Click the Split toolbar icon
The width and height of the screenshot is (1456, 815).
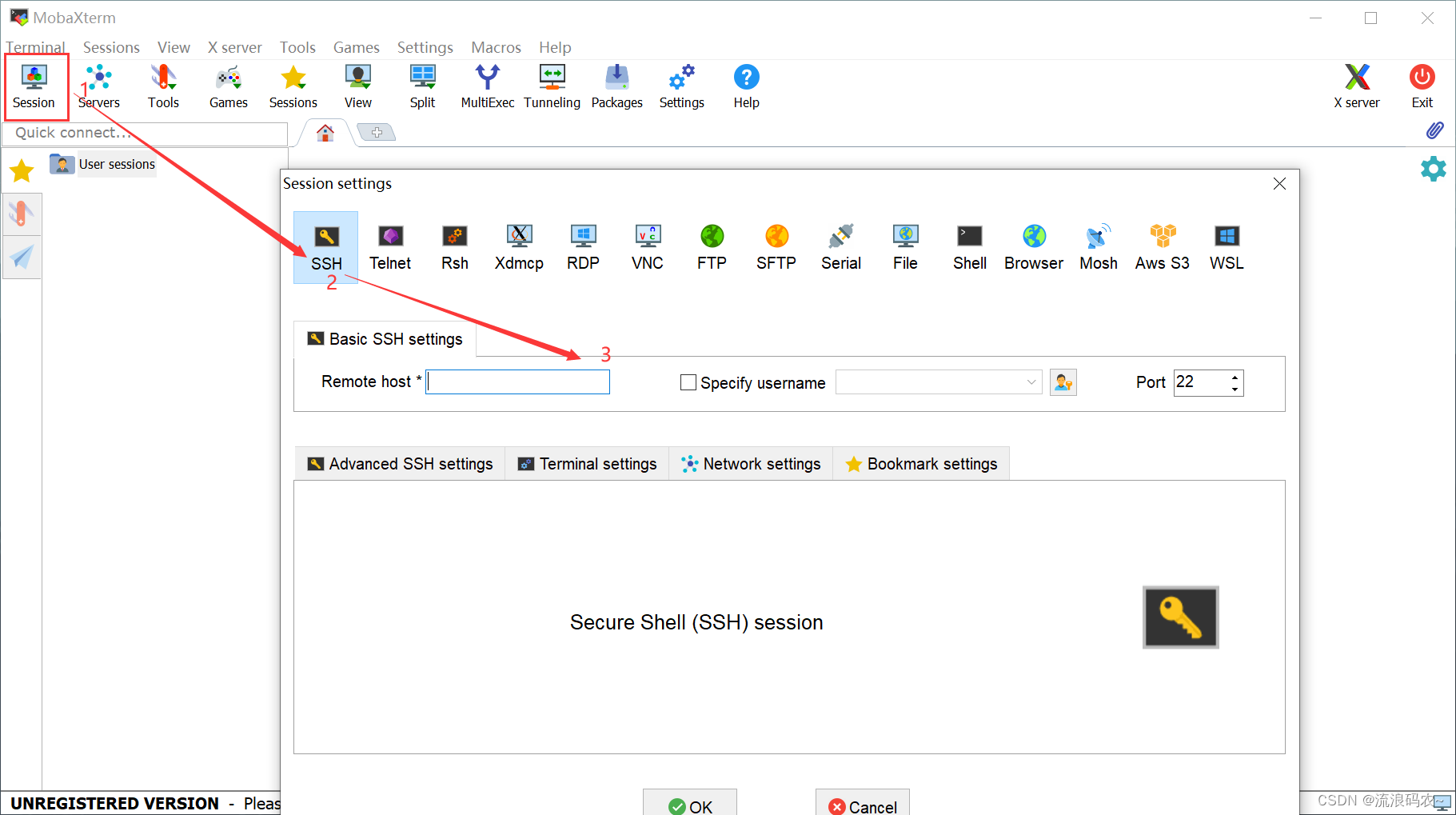[422, 86]
